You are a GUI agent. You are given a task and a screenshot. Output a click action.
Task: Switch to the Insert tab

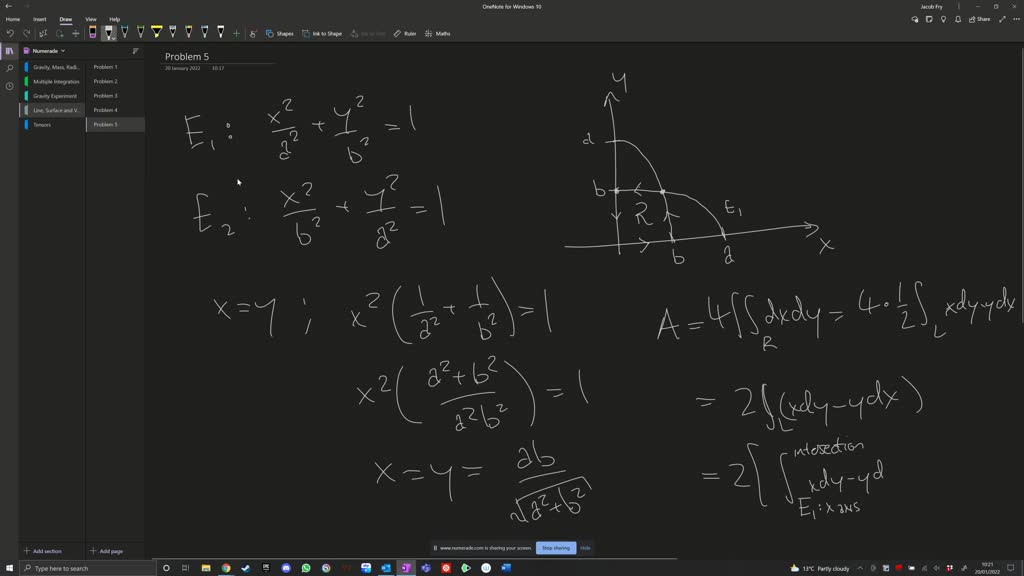pyautogui.click(x=40, y=18)
